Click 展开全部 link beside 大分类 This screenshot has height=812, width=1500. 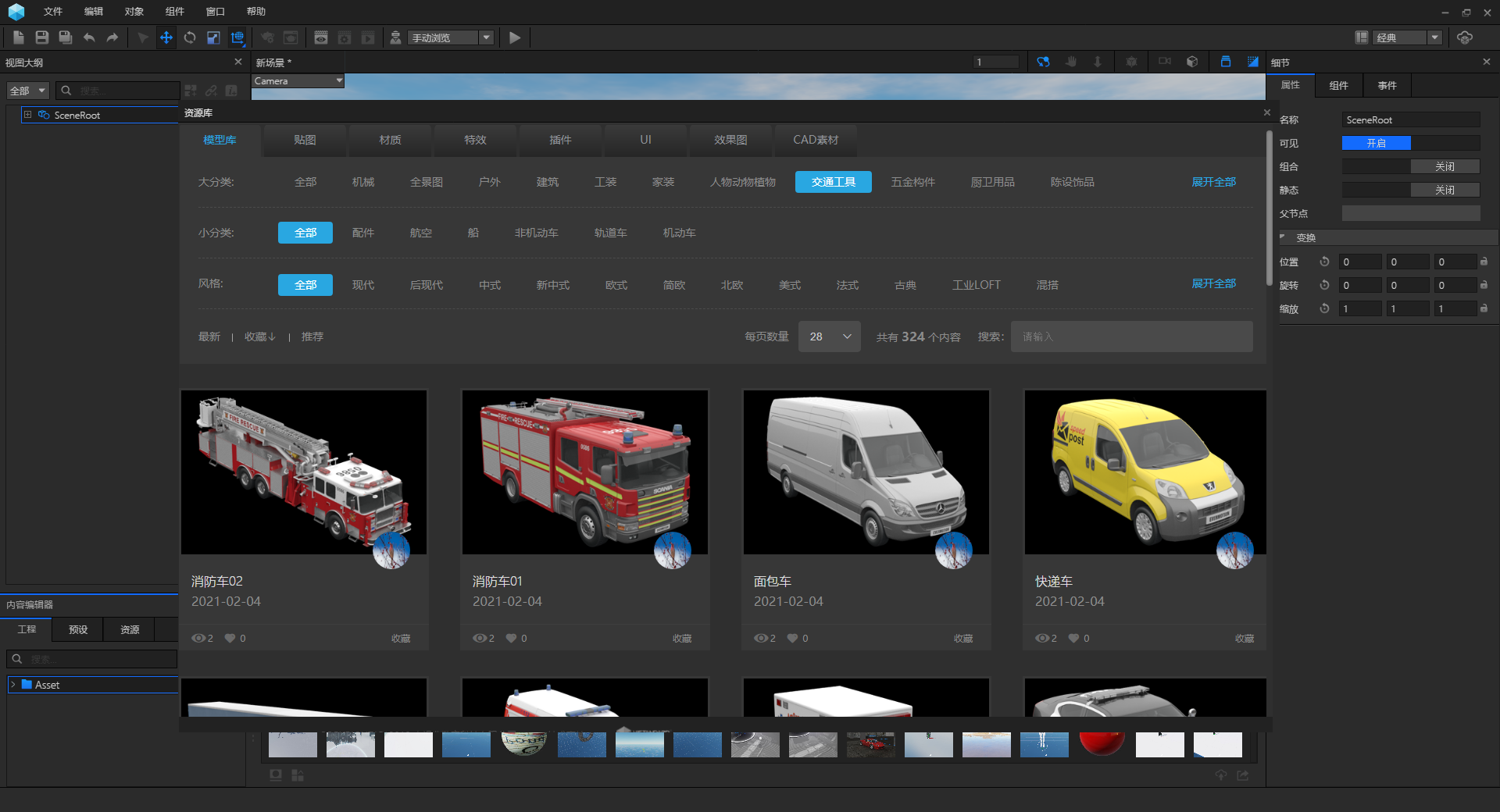(x=1213, y=182)
